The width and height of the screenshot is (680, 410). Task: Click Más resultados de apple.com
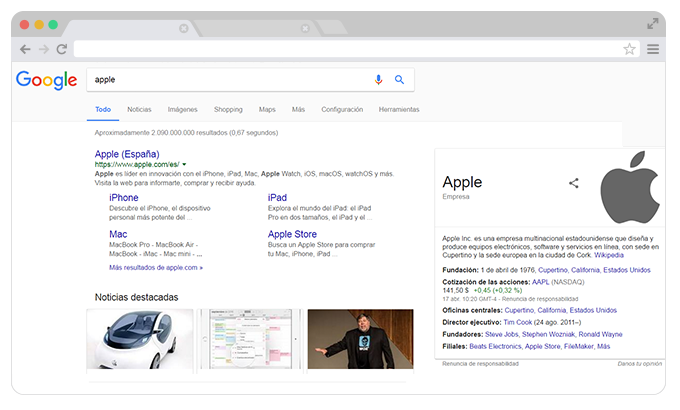(156, 268)
